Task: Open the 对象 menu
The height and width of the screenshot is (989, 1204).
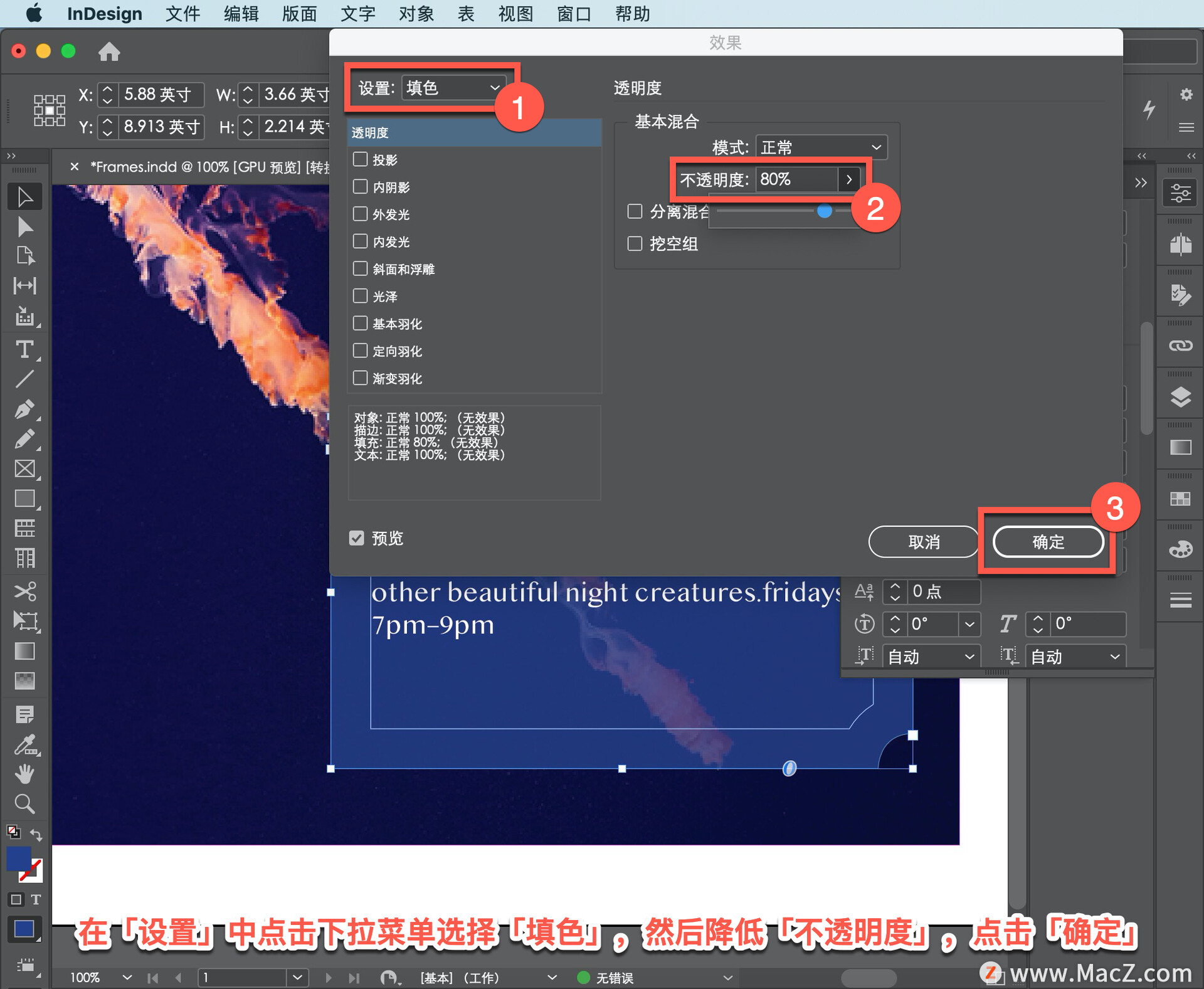Action: click(416, 14)
